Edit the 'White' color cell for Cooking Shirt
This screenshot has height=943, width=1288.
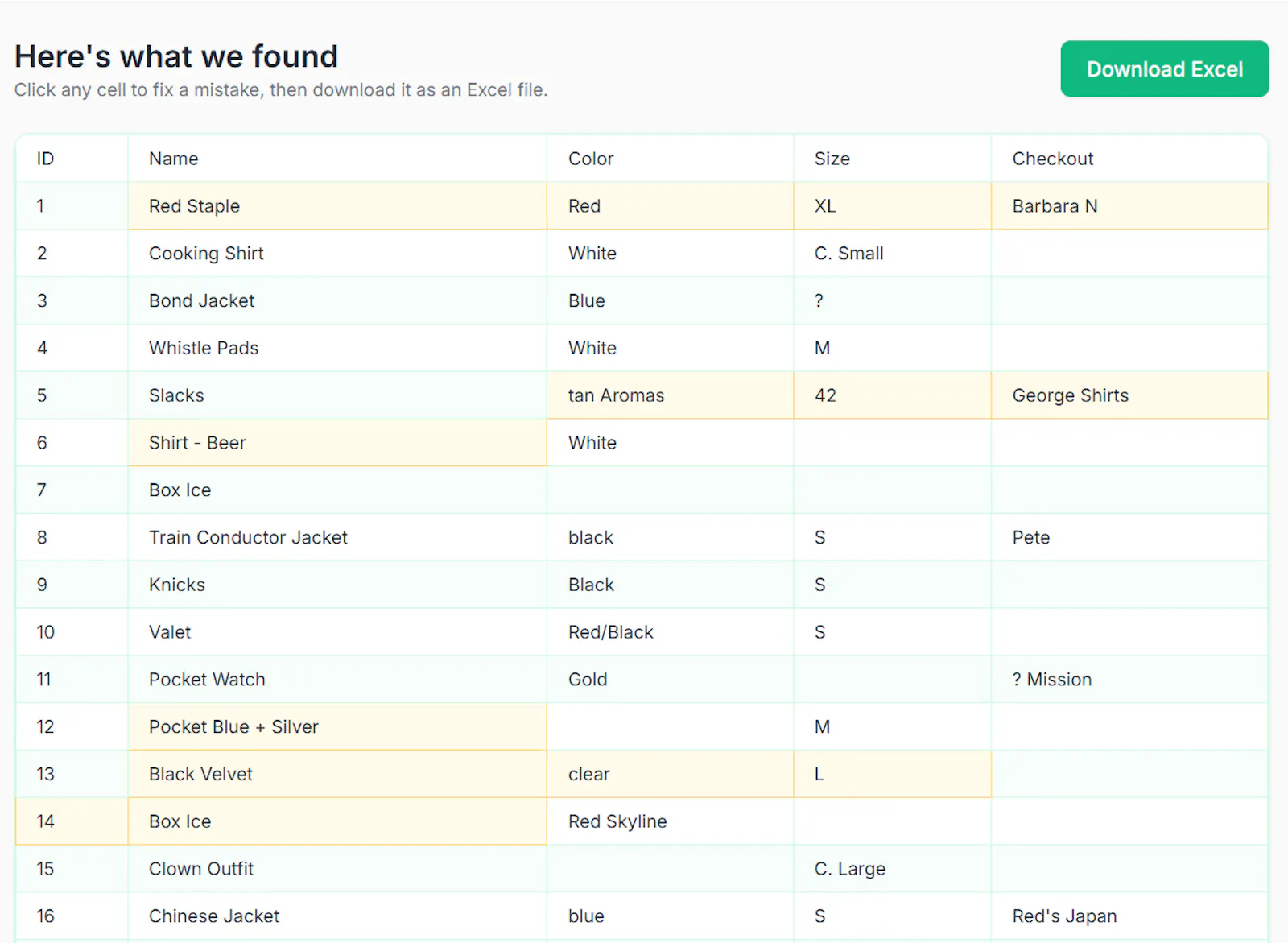pos(670,254)
